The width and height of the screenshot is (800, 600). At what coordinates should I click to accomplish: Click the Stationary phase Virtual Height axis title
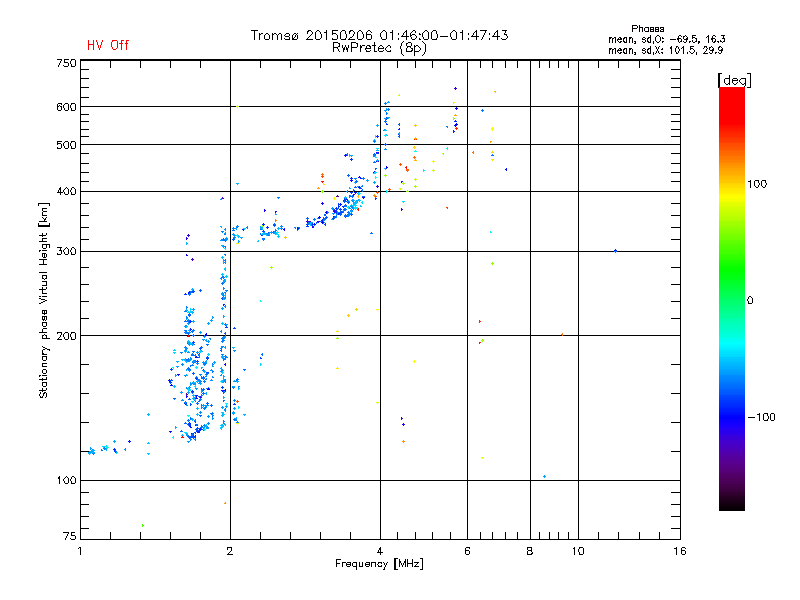click(44, 301)
